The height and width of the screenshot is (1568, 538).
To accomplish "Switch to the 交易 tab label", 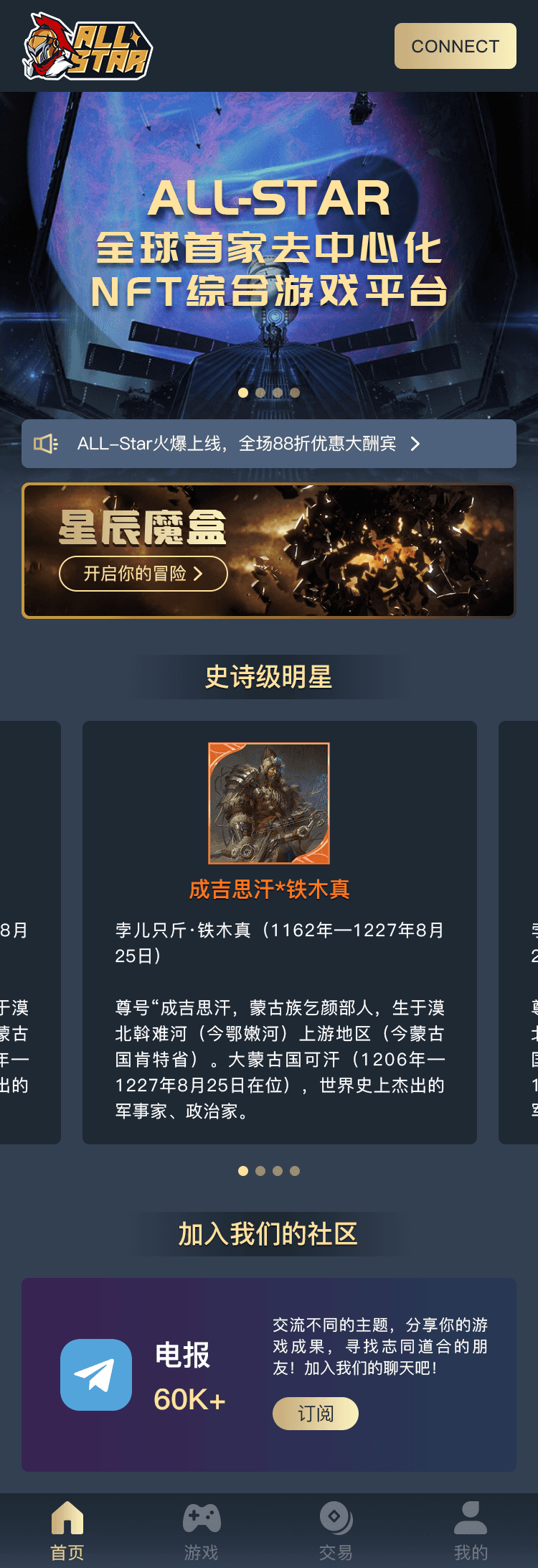I will (336, 1553).
